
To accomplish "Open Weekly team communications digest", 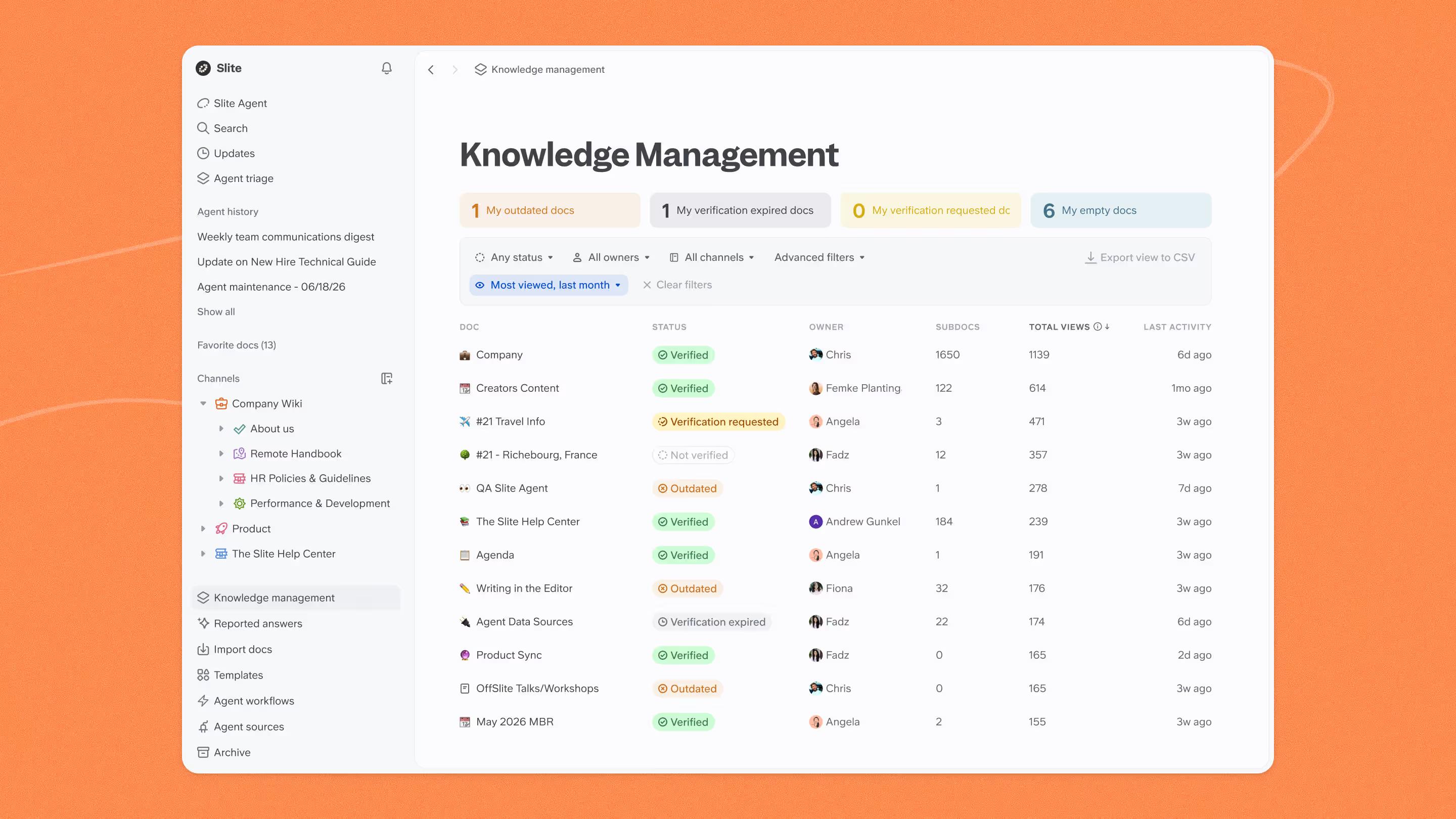I will (x=286, y=237).
